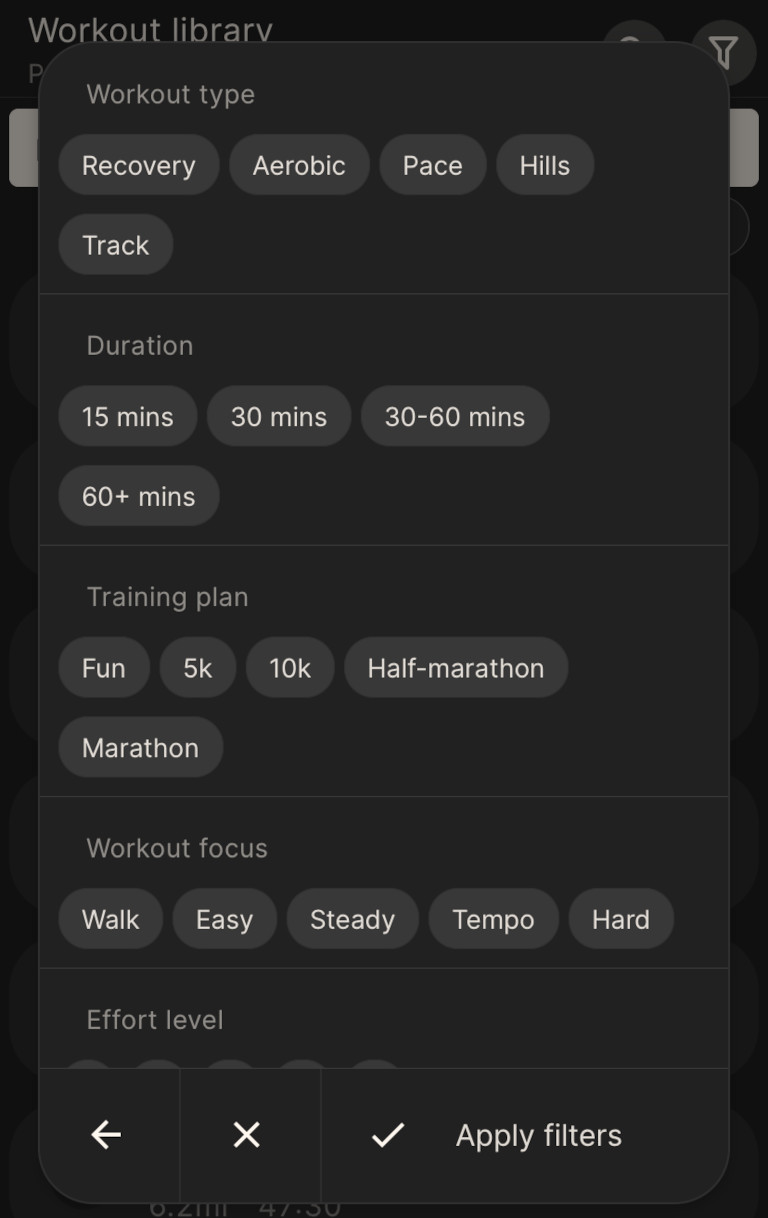Click the back arrow icon
768x1218 pixels.
point(106,1134)
